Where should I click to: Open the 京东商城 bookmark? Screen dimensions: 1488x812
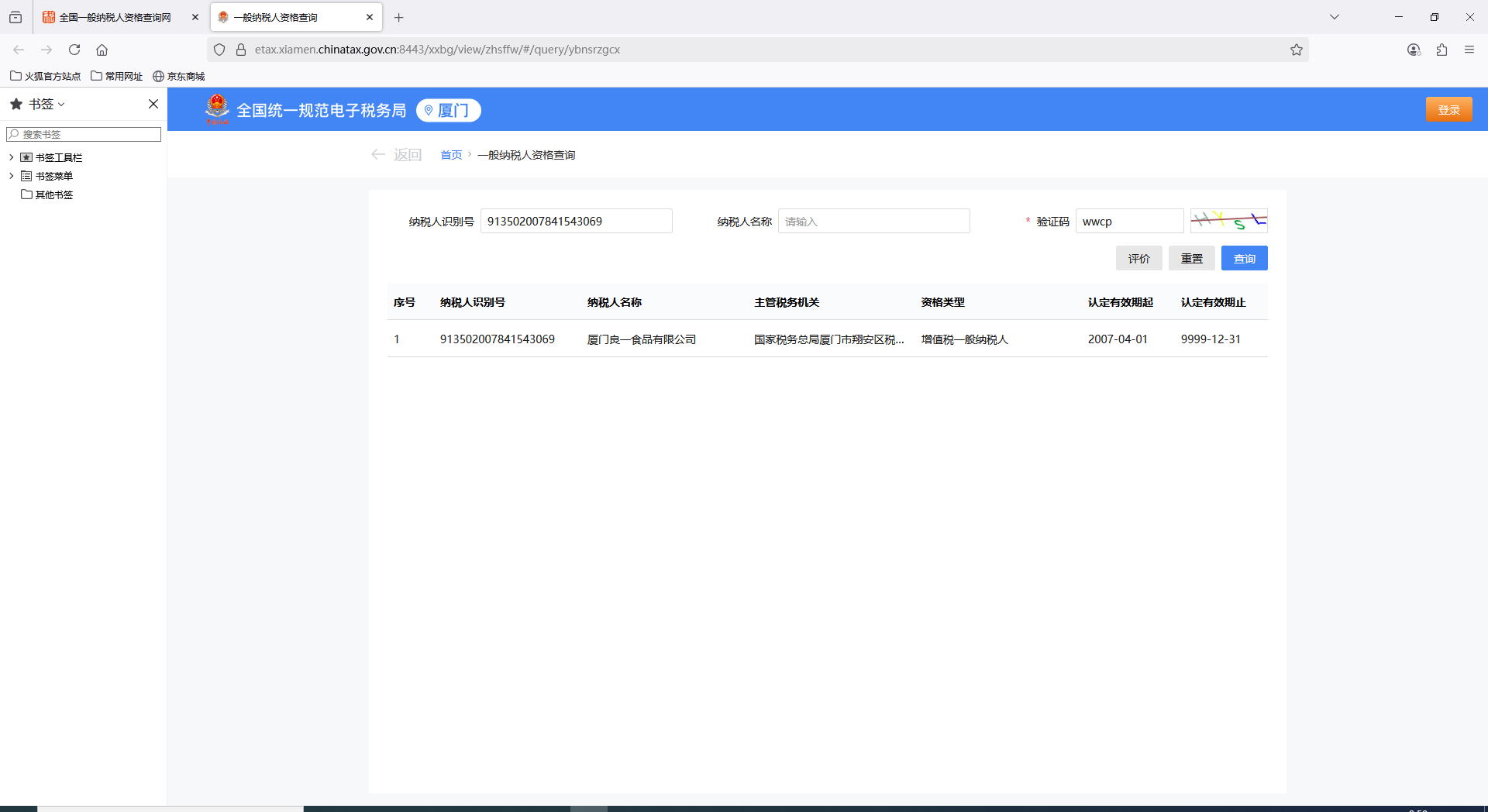[179, 76]
